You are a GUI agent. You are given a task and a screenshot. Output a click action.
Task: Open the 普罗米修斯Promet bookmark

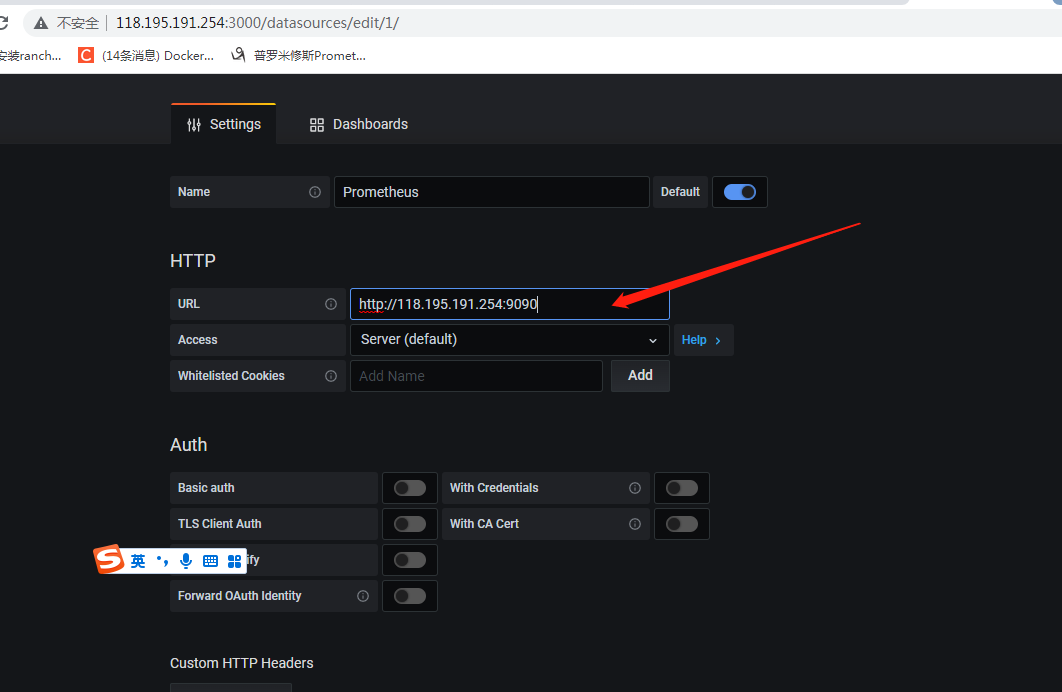(299, 56)
